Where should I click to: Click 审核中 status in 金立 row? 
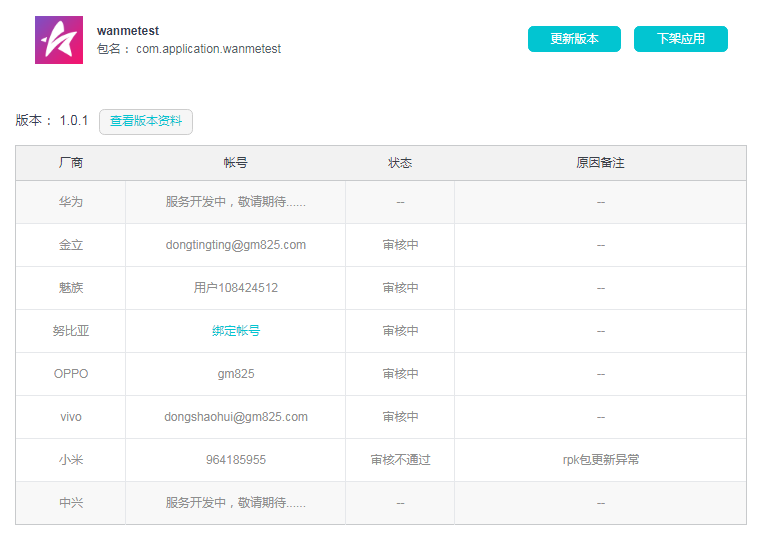click(400, 245)
